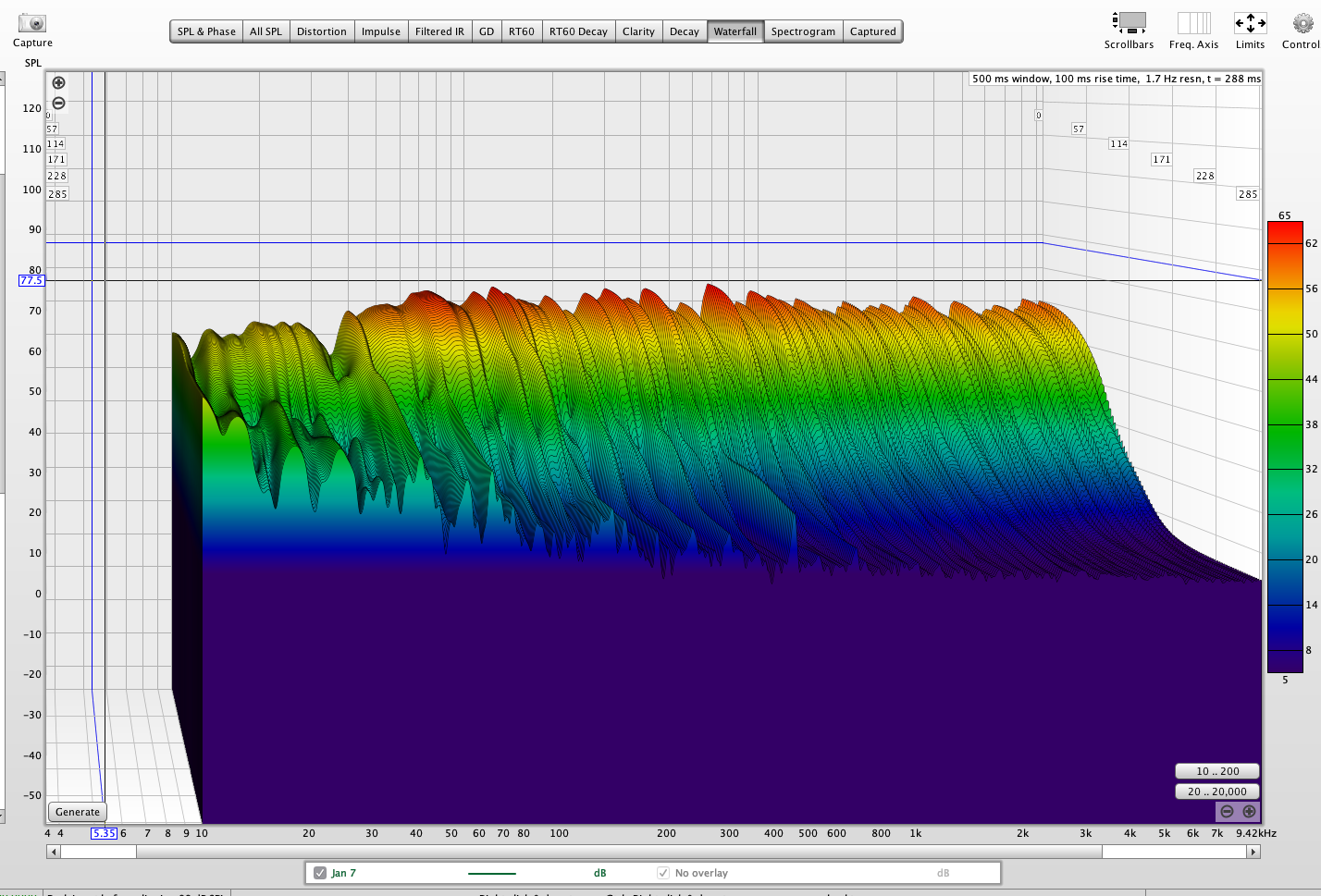1321x896 pixels.
Task: Toggle the Jan 7 trace checkbox
Action: tap(320, 873)
